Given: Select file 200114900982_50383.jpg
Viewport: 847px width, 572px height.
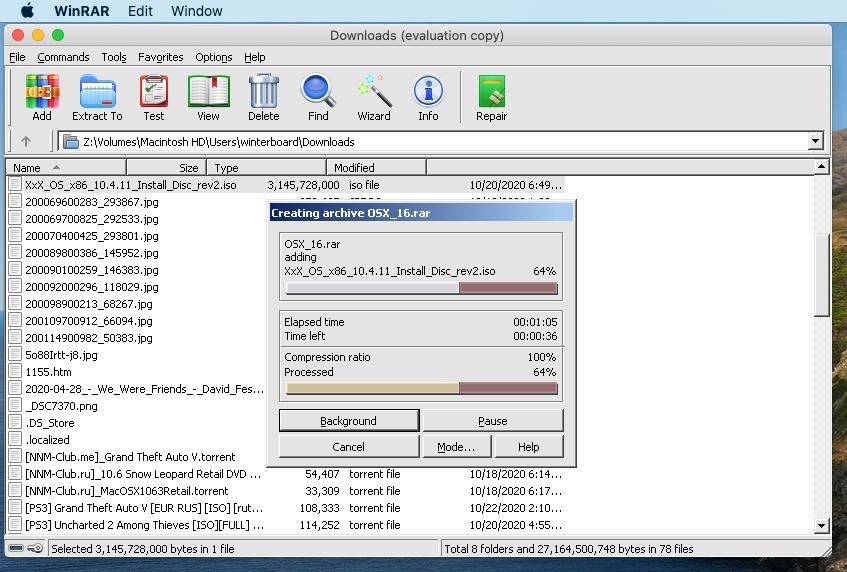Looking at the screenshot, I should tap(89, 338).
